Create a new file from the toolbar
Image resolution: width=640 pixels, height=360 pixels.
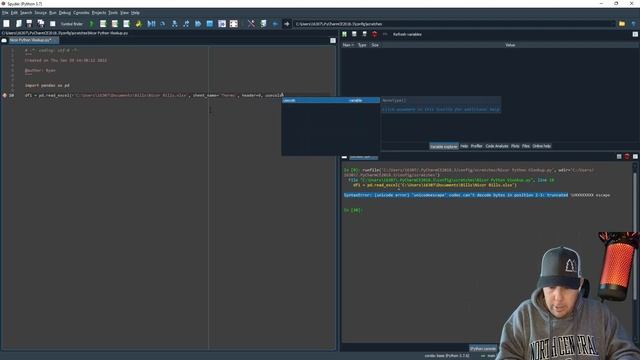6,24
